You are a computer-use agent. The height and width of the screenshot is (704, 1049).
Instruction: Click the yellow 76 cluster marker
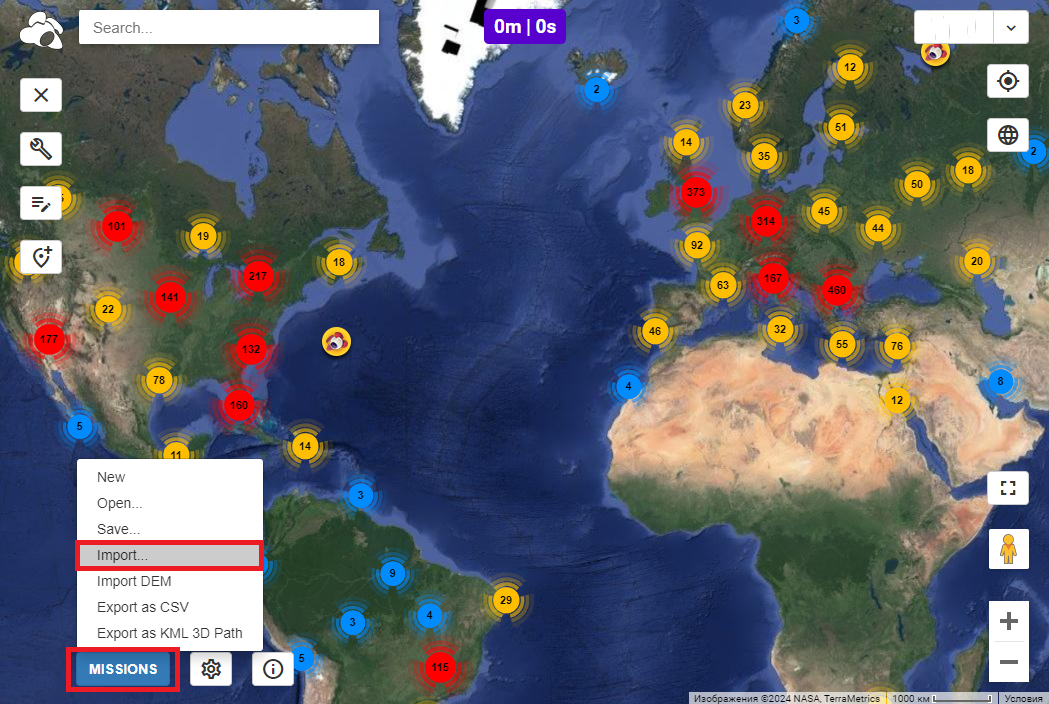point(897,346)
